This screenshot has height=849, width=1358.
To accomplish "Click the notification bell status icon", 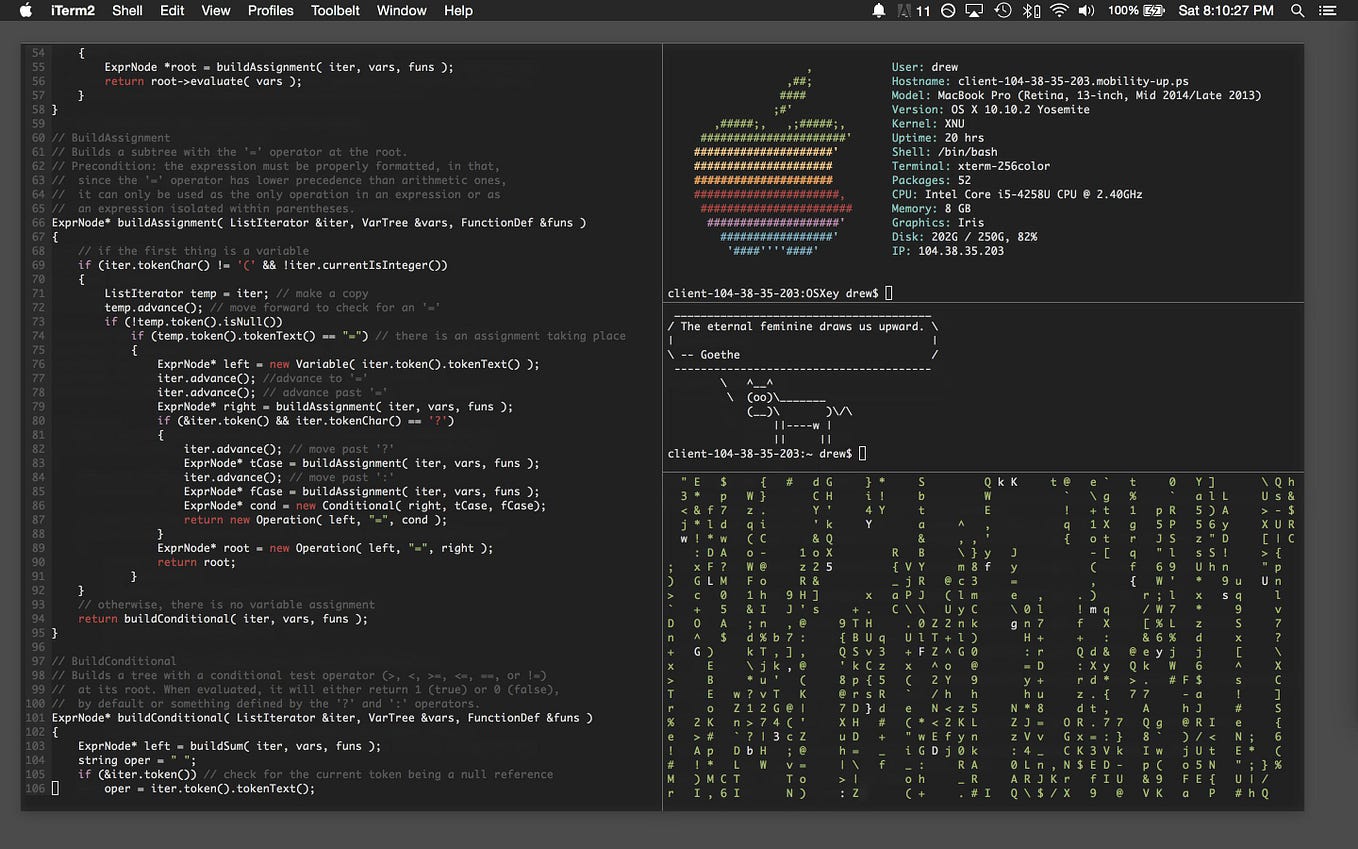I will (879, 11).
